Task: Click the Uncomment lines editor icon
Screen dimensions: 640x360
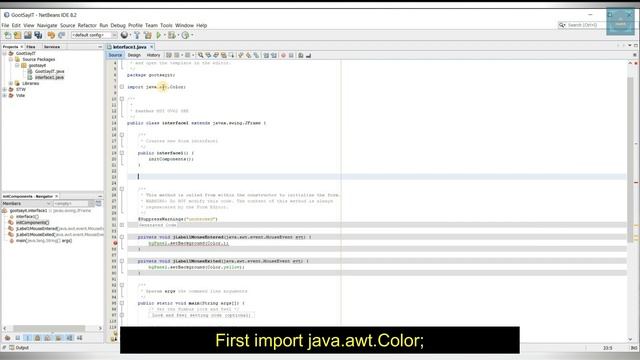Action: point(309,55)
